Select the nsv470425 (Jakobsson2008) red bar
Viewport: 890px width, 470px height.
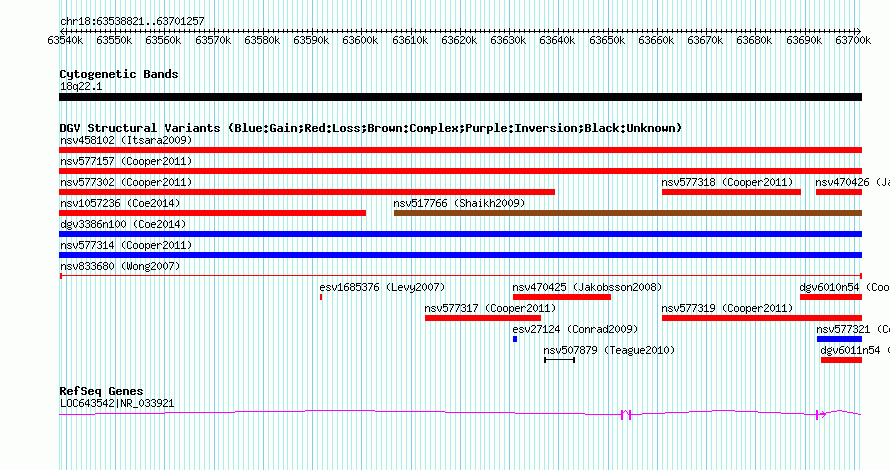tap(561, 297)
